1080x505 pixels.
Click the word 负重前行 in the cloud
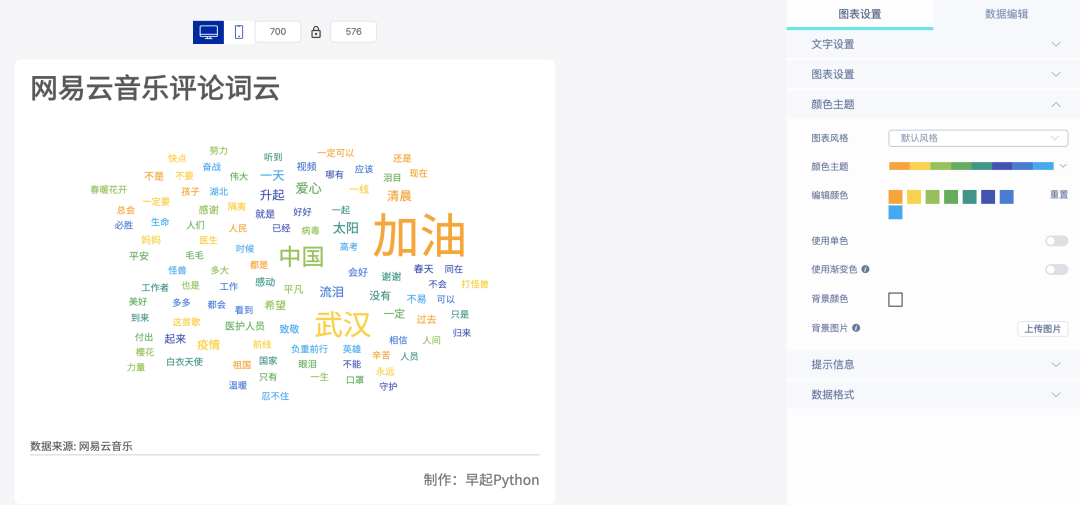point(309,349)
